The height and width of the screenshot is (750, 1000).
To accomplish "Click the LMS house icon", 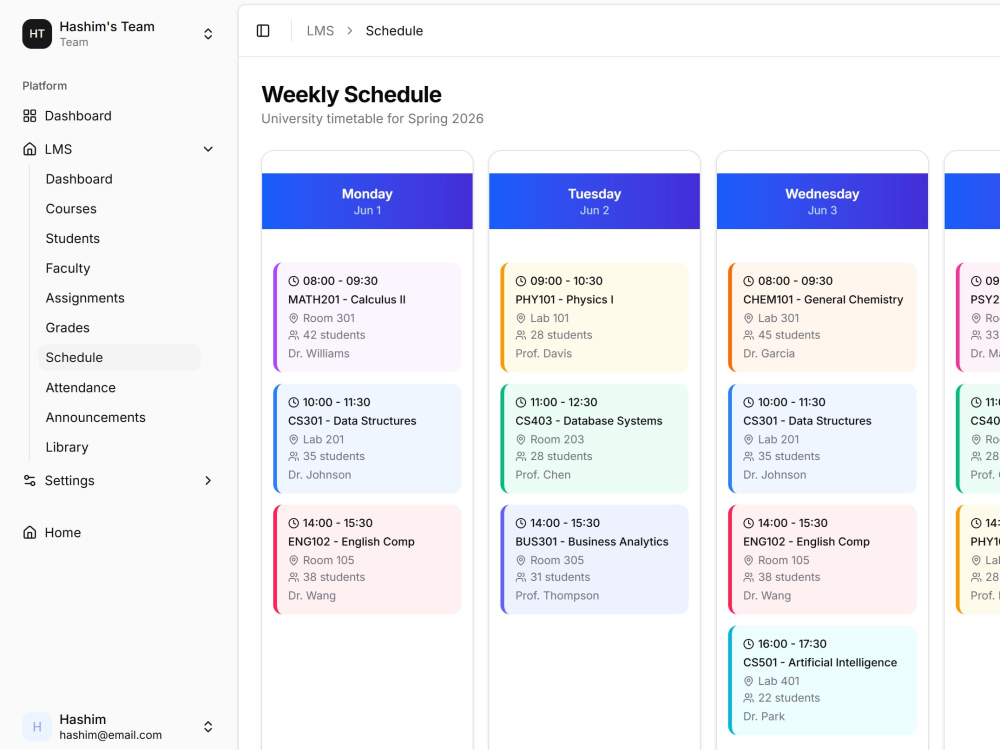I will pyautogui.click(x=29, y=149).
